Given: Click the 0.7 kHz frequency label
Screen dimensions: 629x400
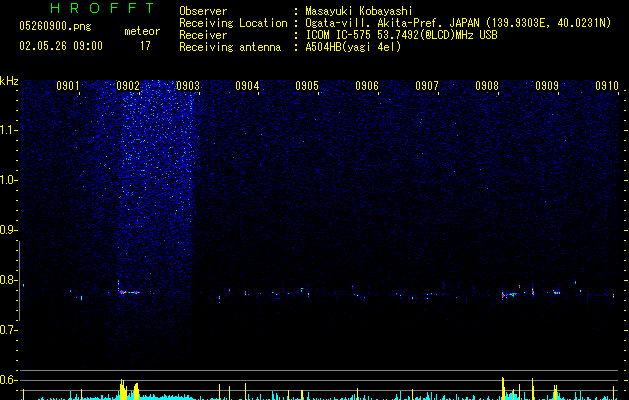Looking at the screenshot, I should click(x=9, y=330).
